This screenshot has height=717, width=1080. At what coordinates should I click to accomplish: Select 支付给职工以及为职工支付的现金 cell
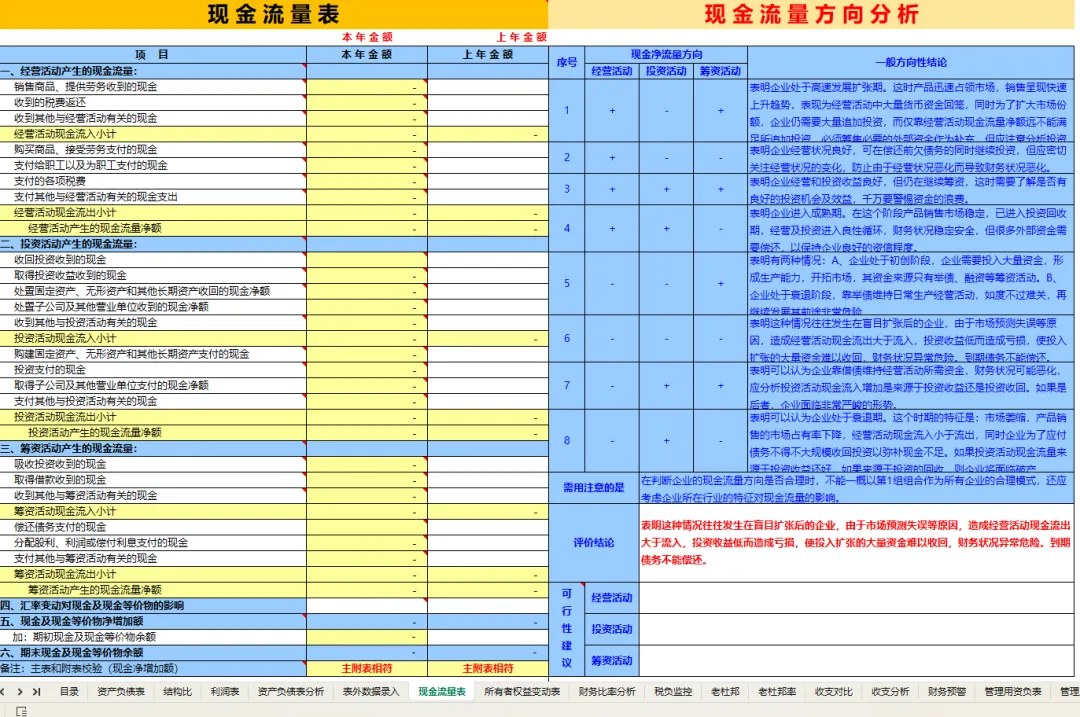pyautogui.click(x=153, y=165)
